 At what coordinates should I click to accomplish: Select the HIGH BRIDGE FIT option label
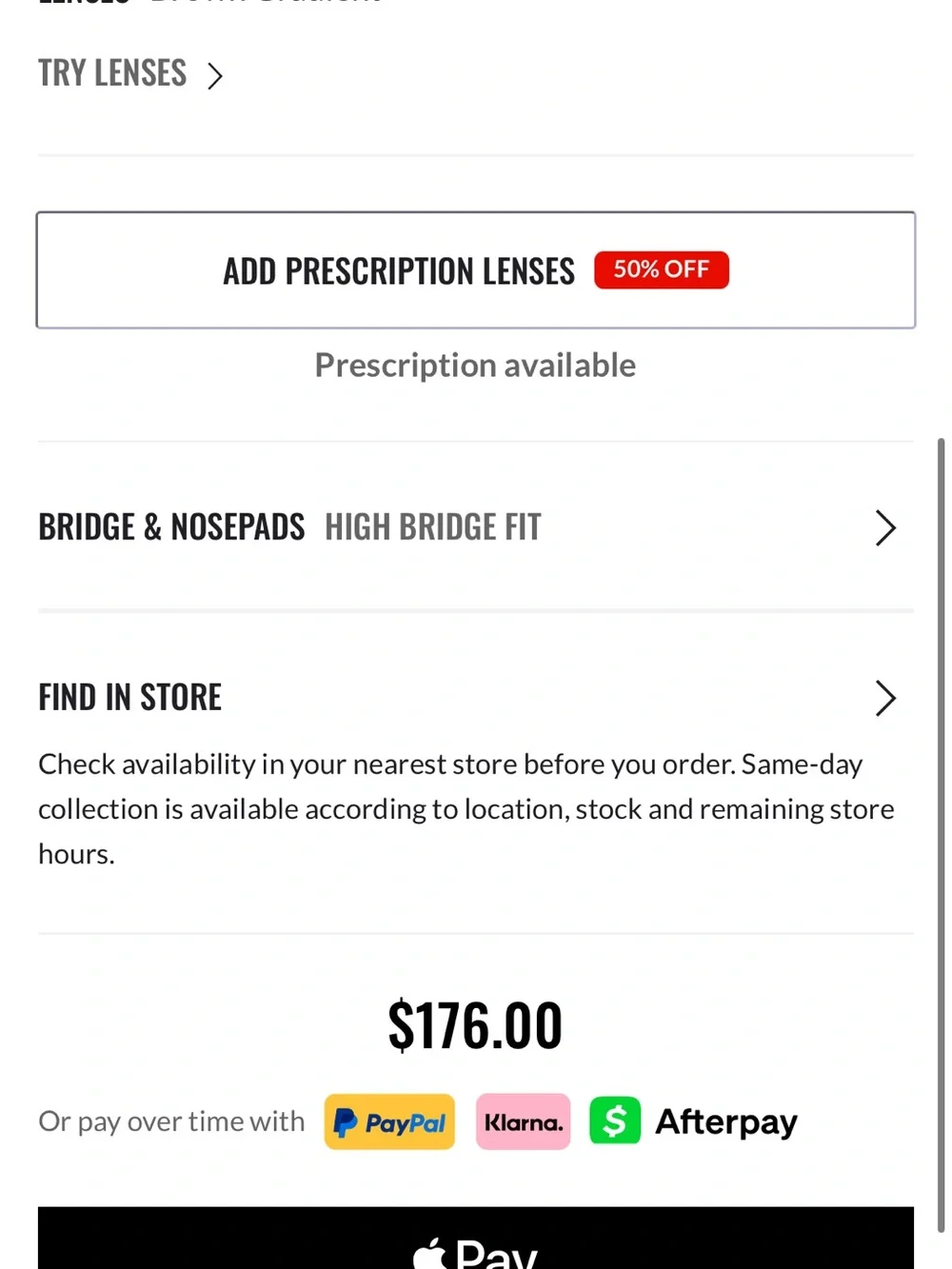click(433, 526)
